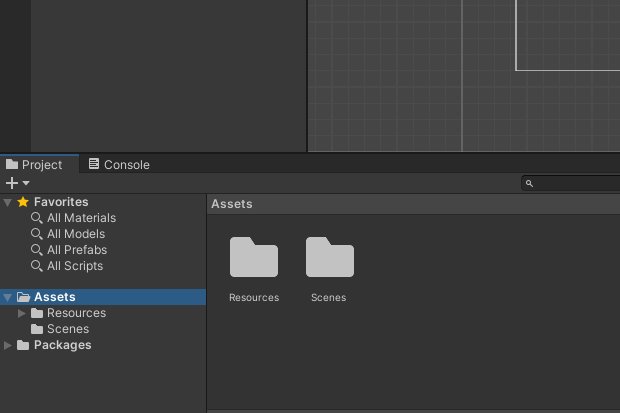620x413 pixels.
Task: Collapse the Assets tree node
Action: pos(8,297)
